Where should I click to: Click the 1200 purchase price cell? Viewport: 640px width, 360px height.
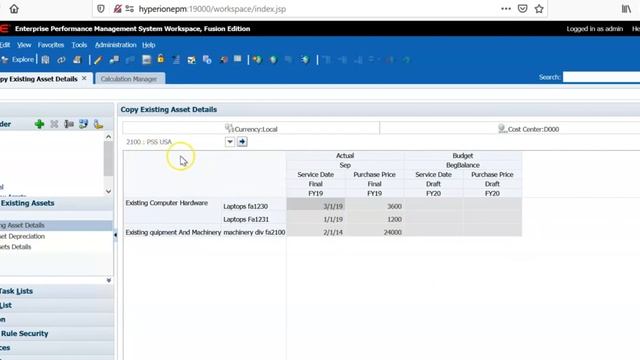(x=375, y=219)
